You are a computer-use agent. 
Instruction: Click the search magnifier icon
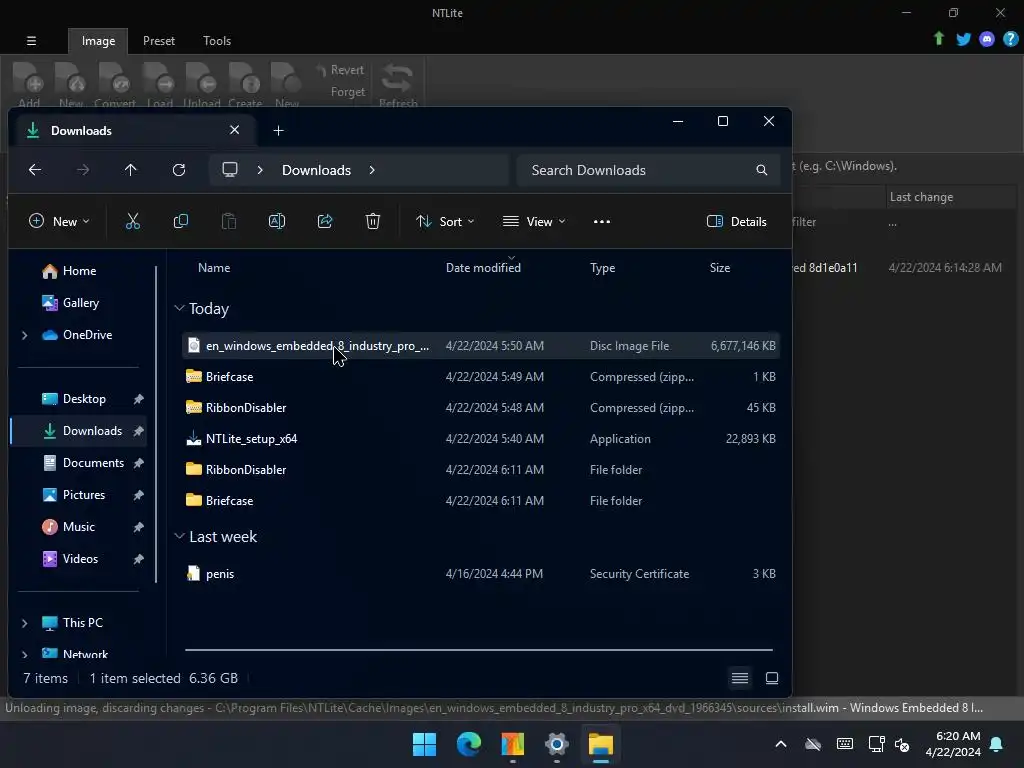click(x=761, y=170)
